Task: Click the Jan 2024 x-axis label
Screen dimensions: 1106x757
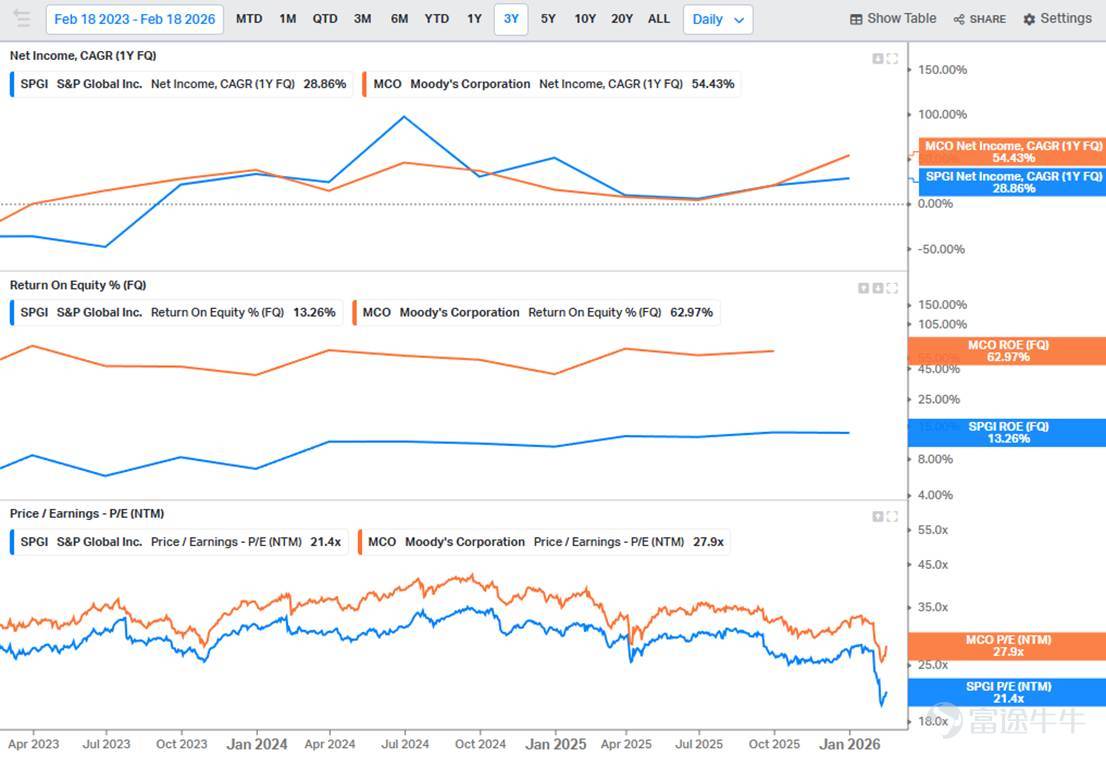Action: [257, 744]
